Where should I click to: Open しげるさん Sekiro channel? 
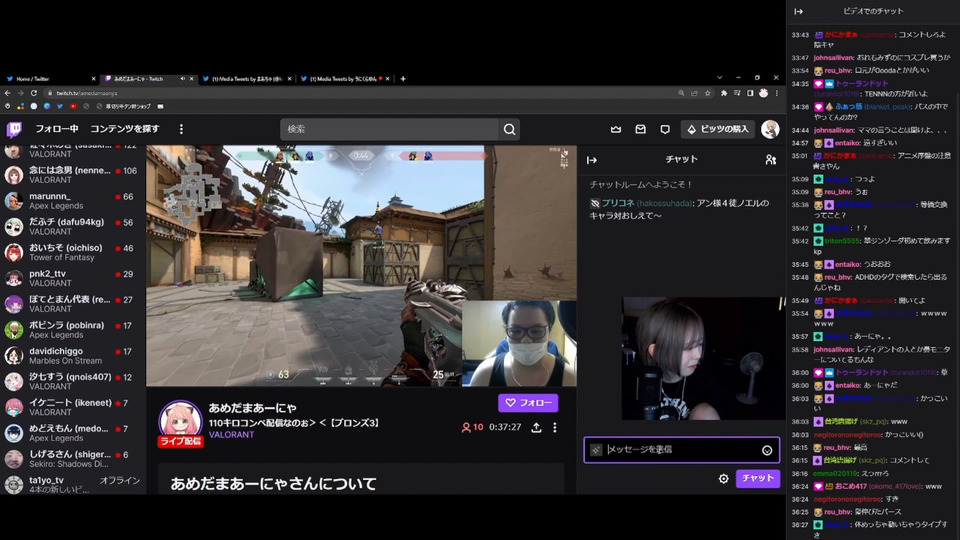pyautogui.click(x=72, y=459)
